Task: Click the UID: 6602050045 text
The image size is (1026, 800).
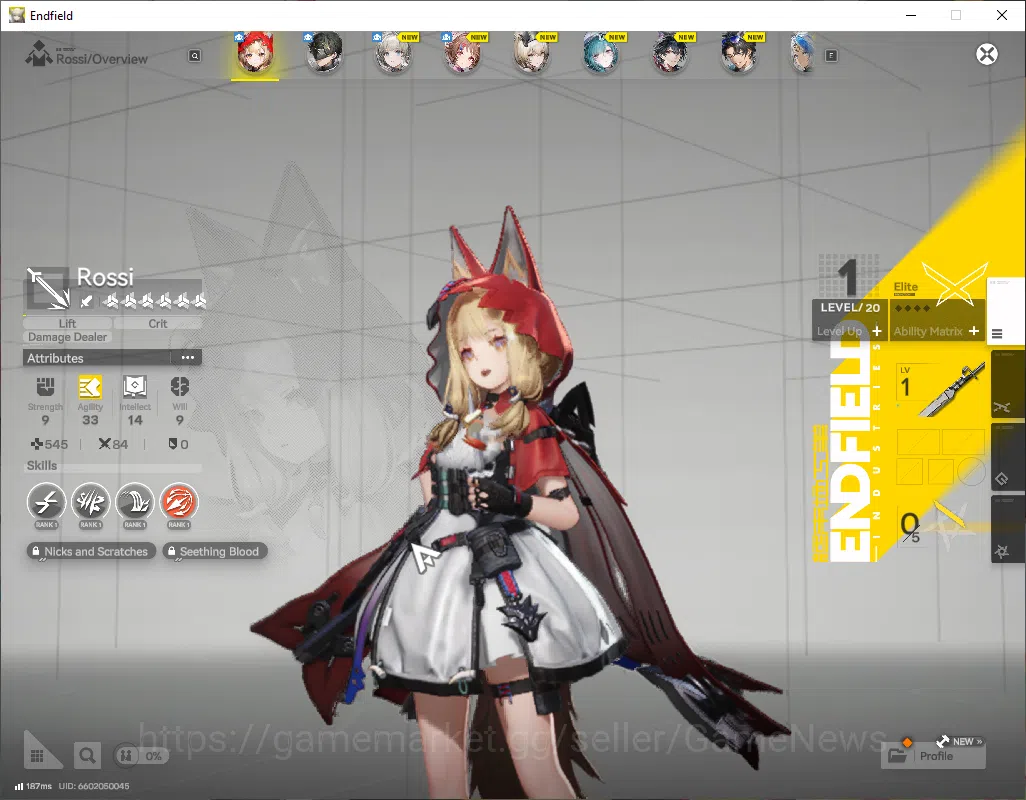Action: [94, 786]
